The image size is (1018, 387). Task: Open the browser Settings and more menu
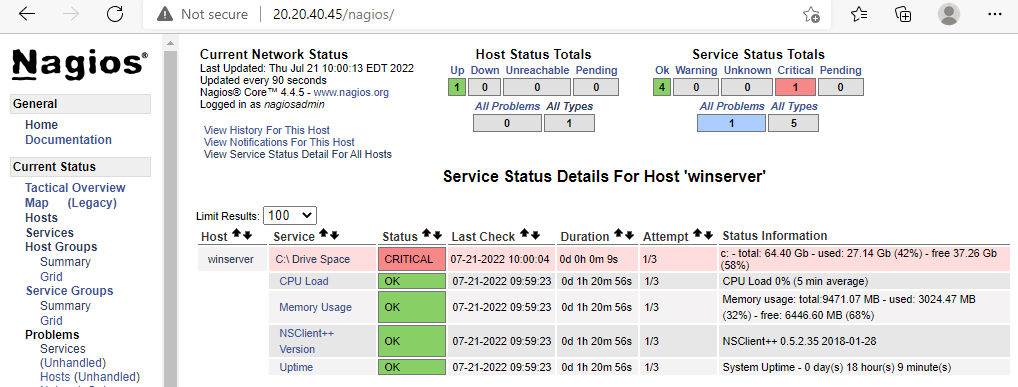(994, 14)
